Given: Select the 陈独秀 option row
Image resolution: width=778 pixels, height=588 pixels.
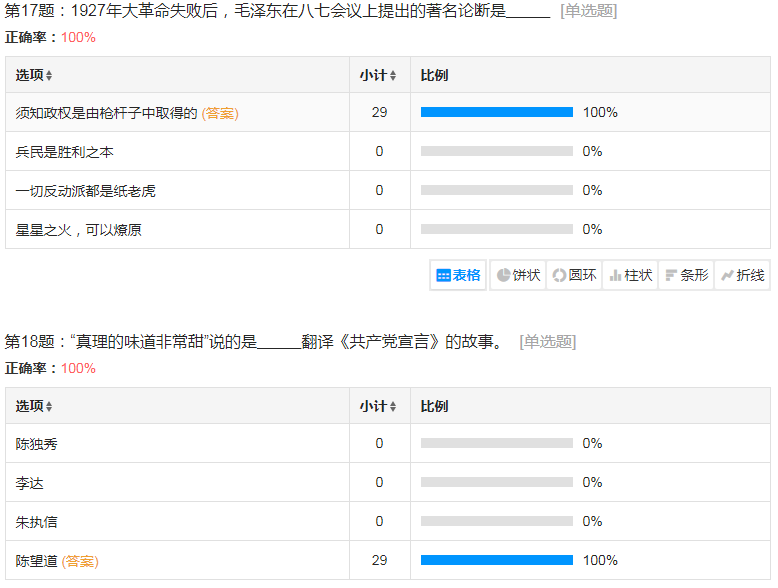Looking at the screenshot, I should coord(37,443).
